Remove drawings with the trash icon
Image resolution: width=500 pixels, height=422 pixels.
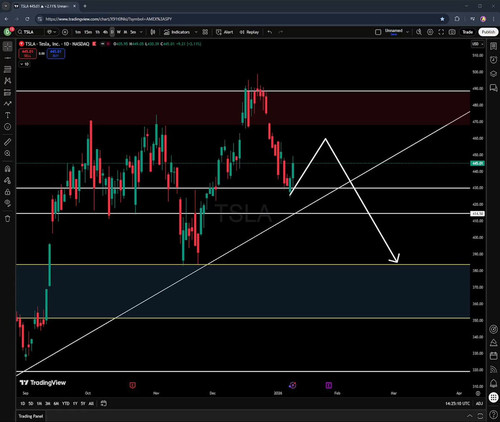pos(7,219)
